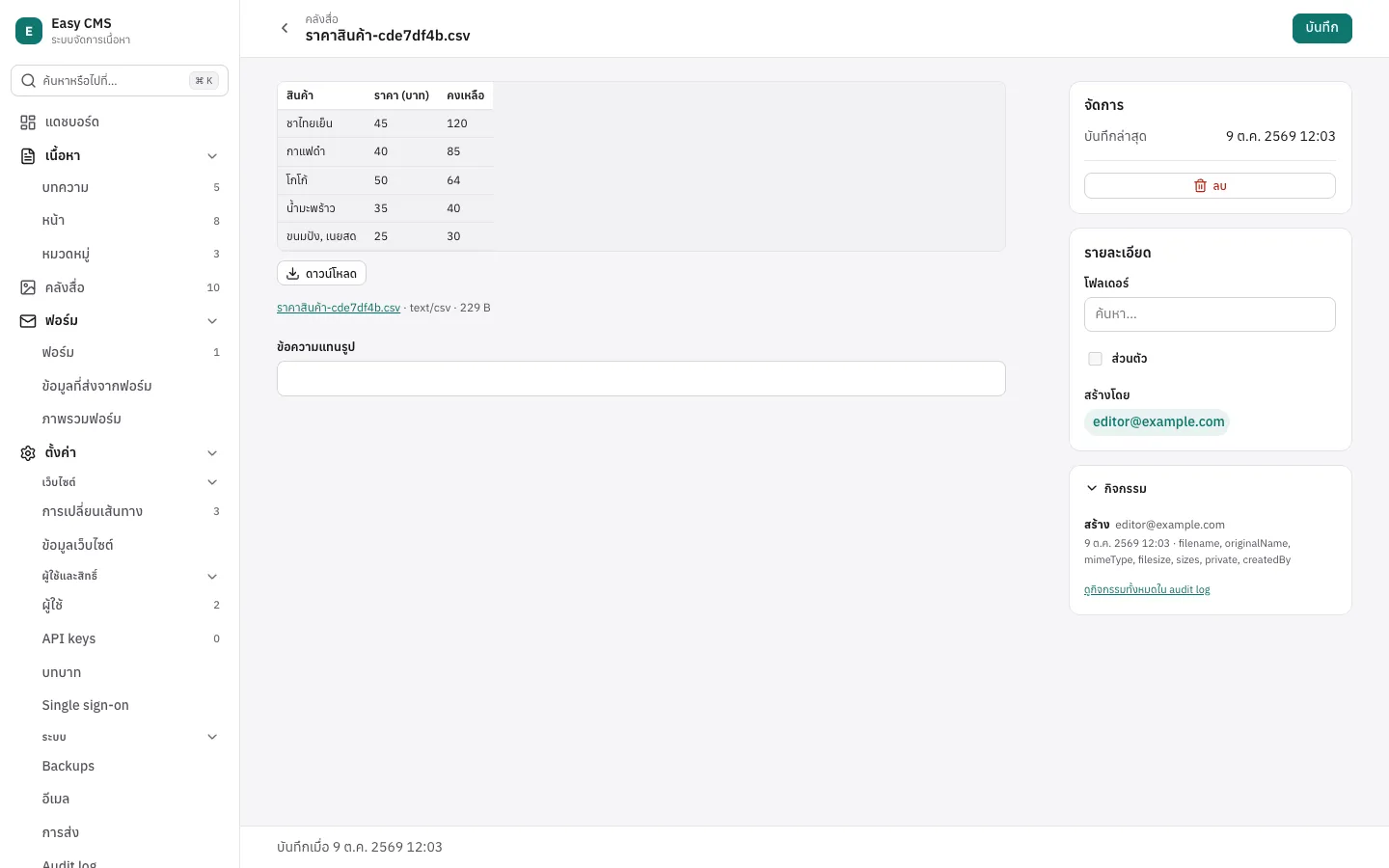Click the แดชบอร์ด dashboard grid icon

pyautogui.click(x=28, y=122)
